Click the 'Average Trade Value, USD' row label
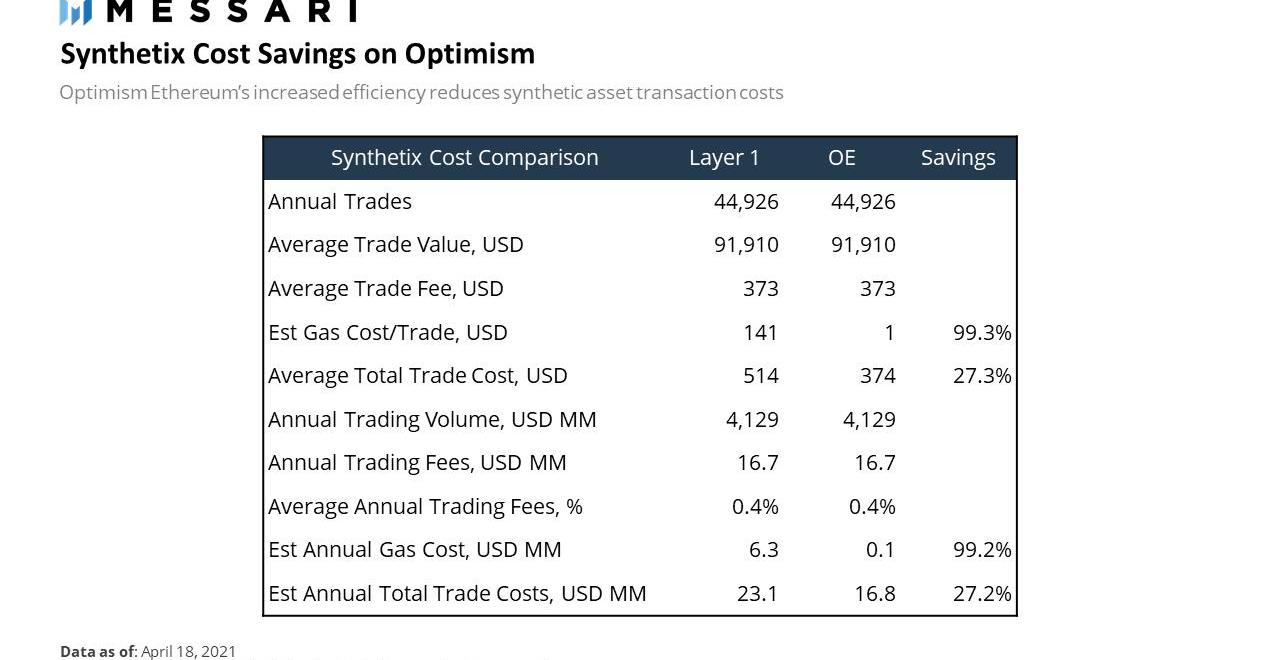Viewport: 1280px width, 660px height. tap(395, 245)
